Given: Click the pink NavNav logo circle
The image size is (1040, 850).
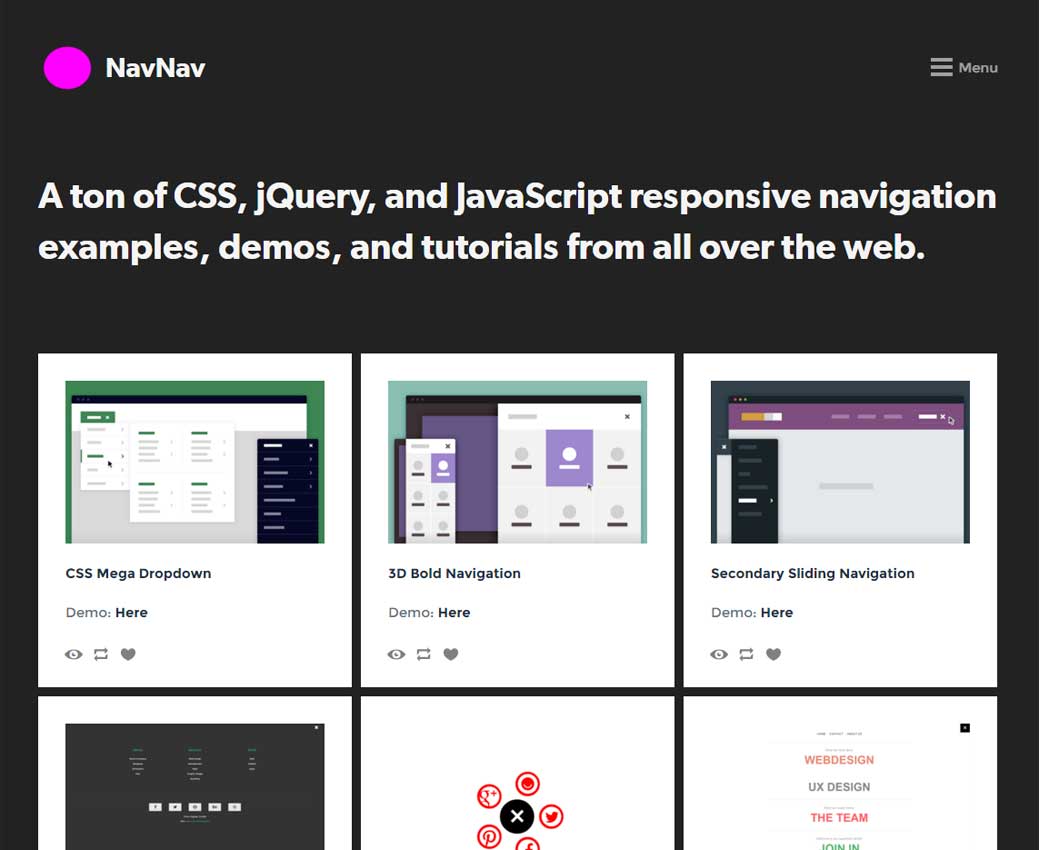Looking at the screenshot, I should coord(67,68).
